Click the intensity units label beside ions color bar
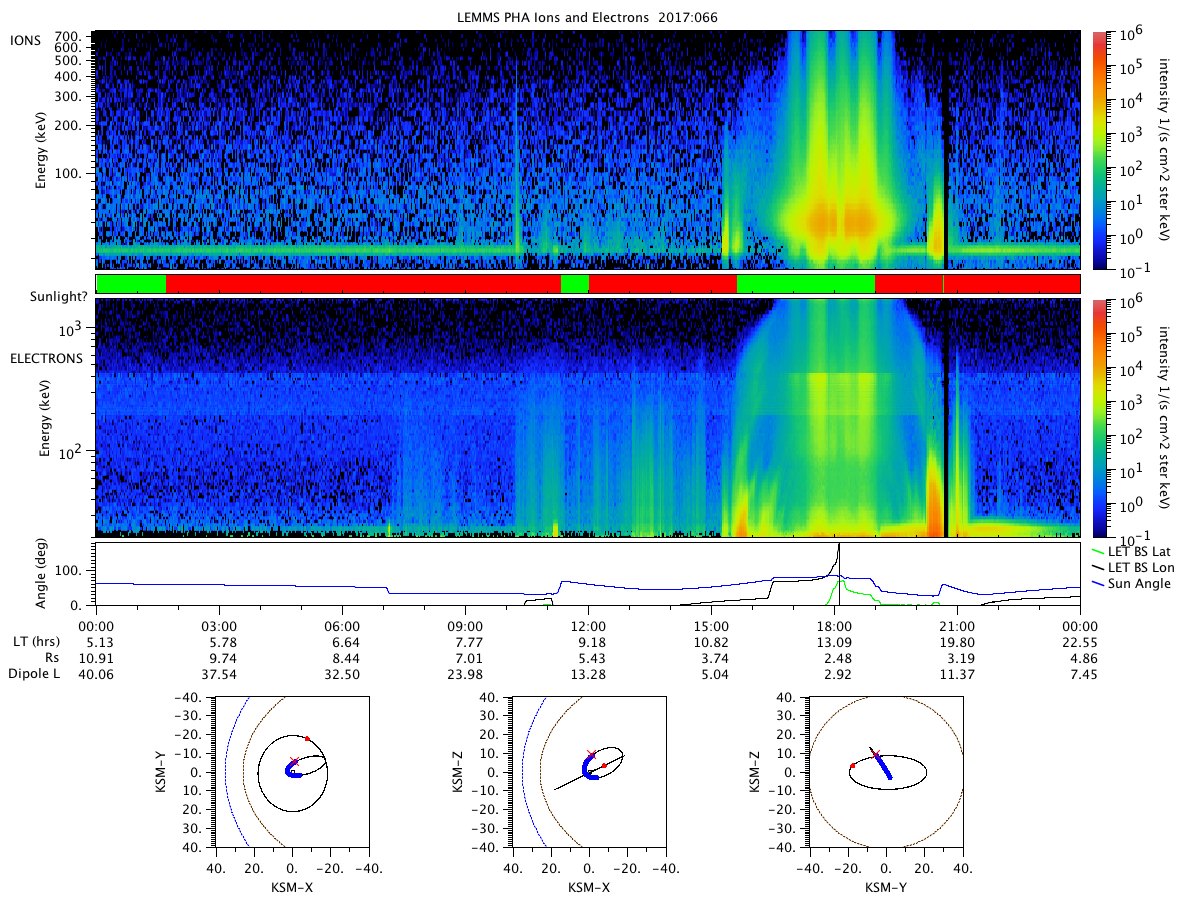Image resolution: width=1200 pixels, height=900 pixels. tap(1166, 148)
